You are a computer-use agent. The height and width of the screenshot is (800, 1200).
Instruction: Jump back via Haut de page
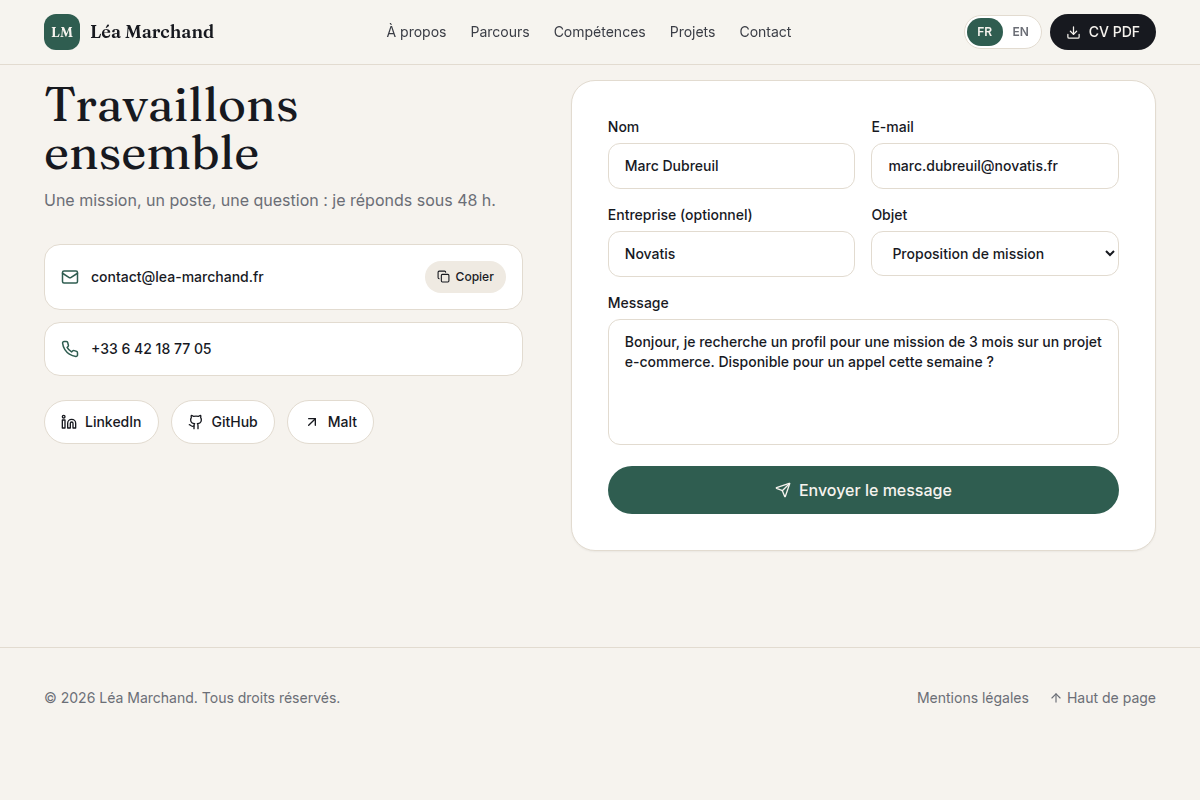click(x=1103, y=698)
